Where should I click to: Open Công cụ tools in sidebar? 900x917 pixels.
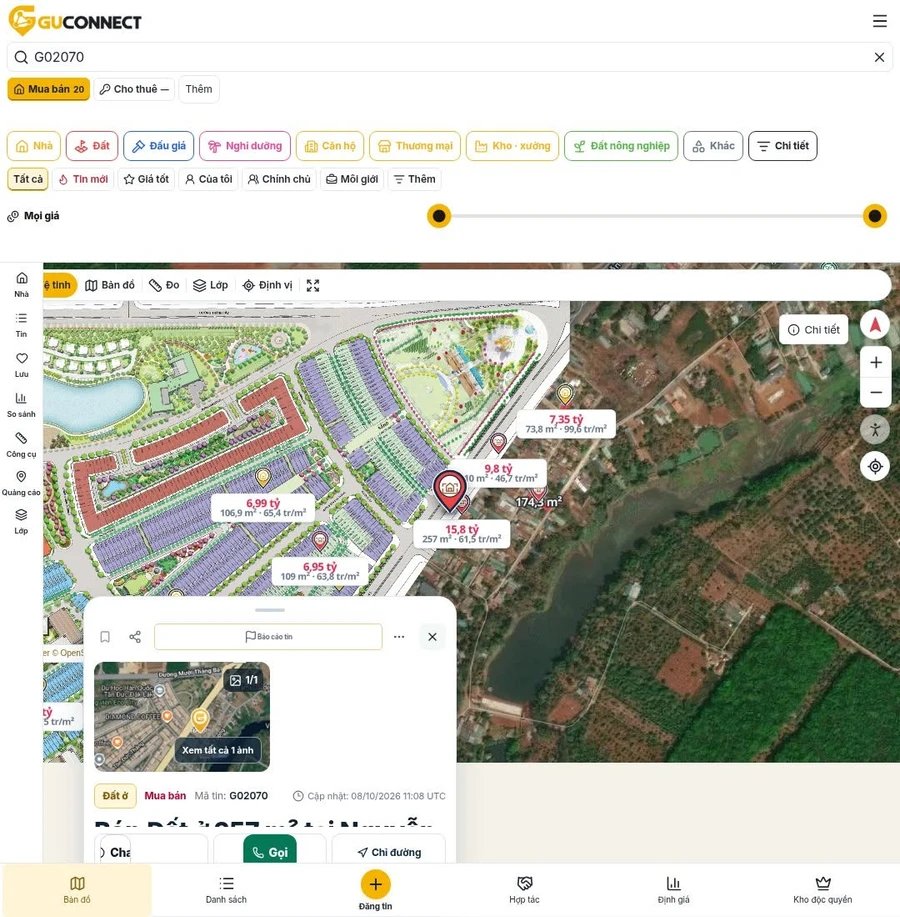pos(22,444)
